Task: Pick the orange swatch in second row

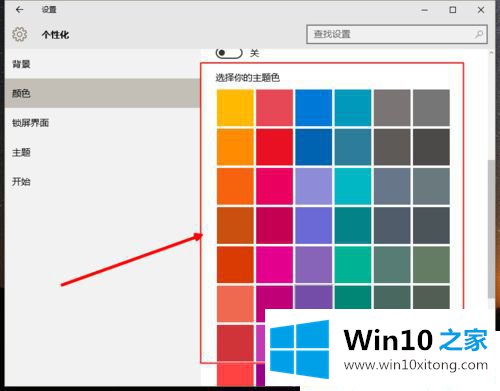Action: [235, 147]
